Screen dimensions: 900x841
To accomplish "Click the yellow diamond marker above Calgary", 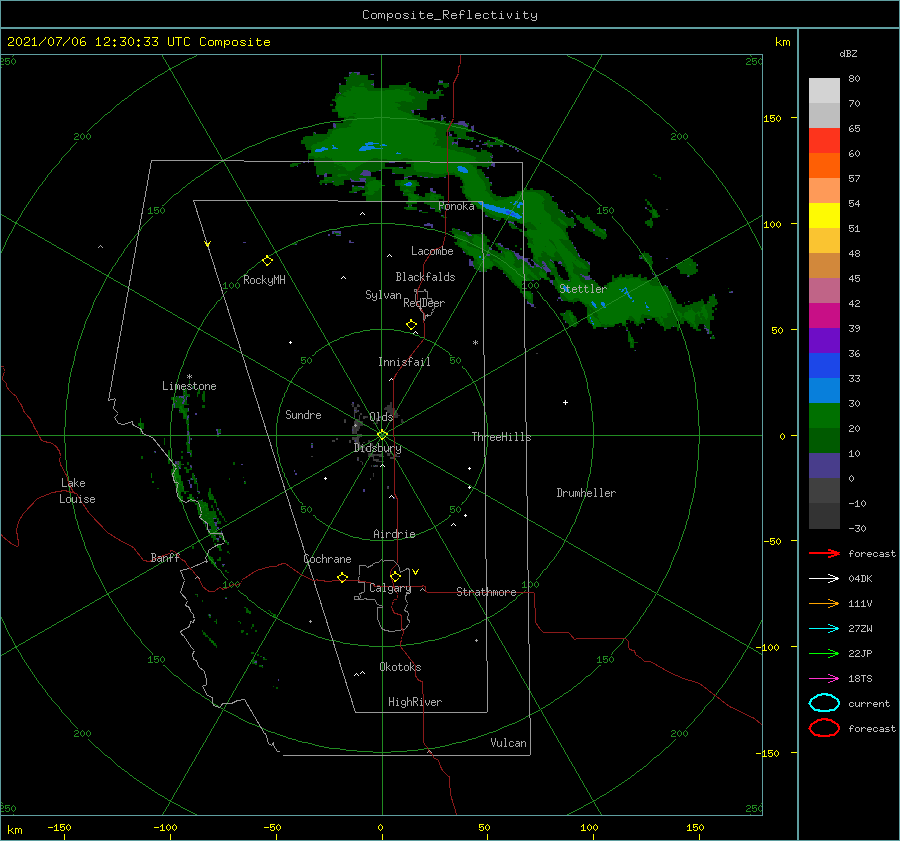I will (395, 576).
